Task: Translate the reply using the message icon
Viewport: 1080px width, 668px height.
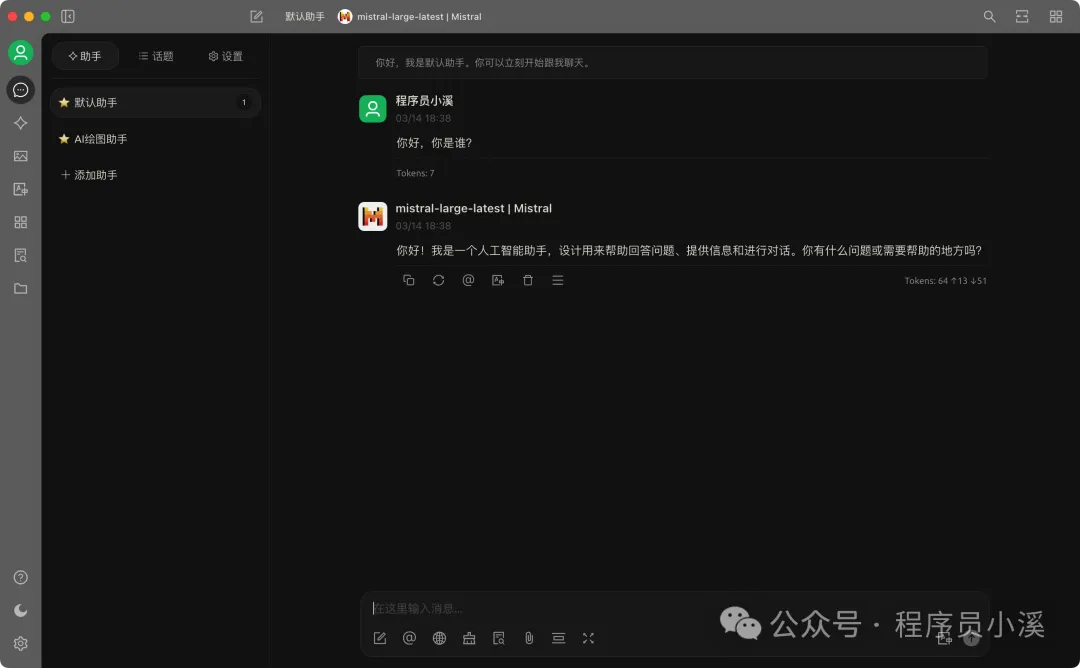Action: pyautogui.click(x=498, y=280)
